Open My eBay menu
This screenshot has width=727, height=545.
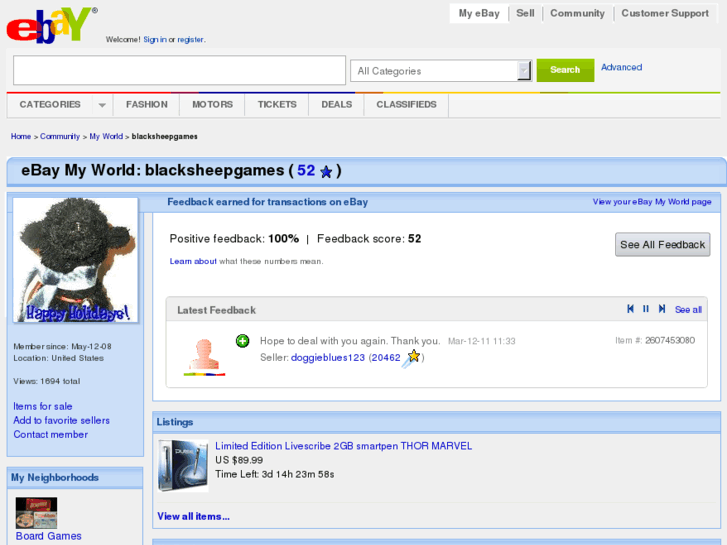479,13
